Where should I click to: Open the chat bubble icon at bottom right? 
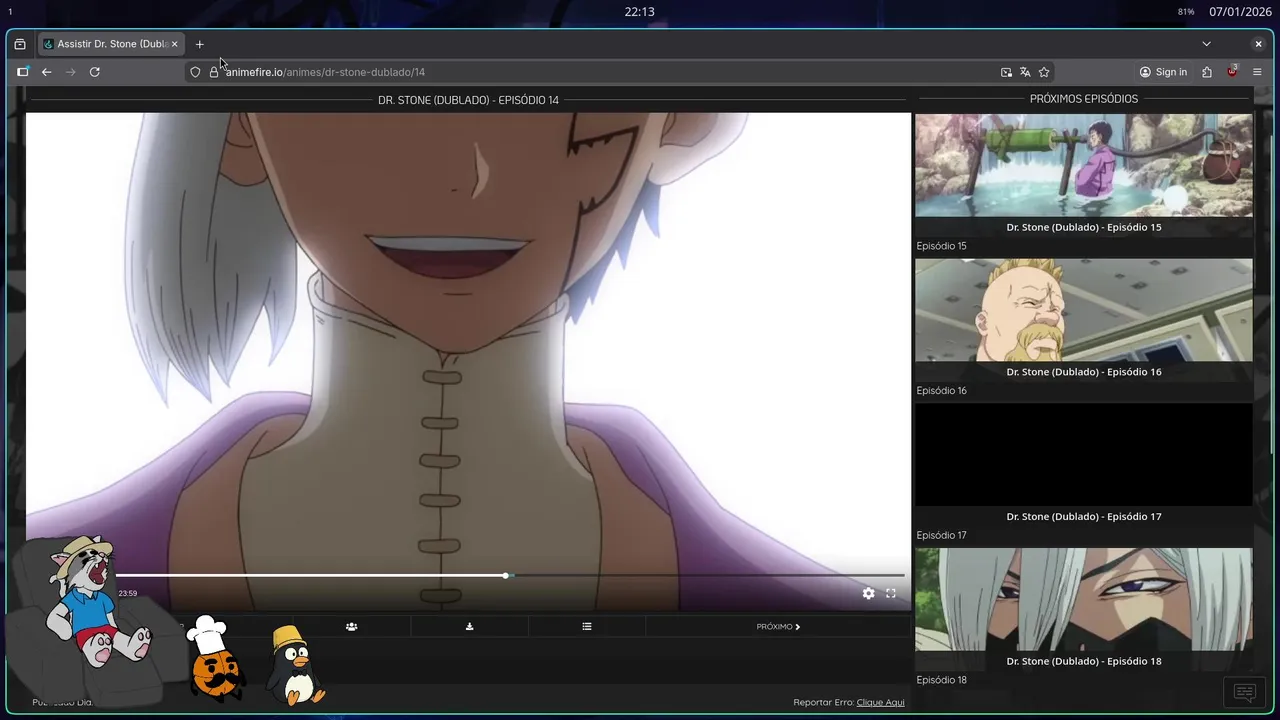(x=1244, y=692)
